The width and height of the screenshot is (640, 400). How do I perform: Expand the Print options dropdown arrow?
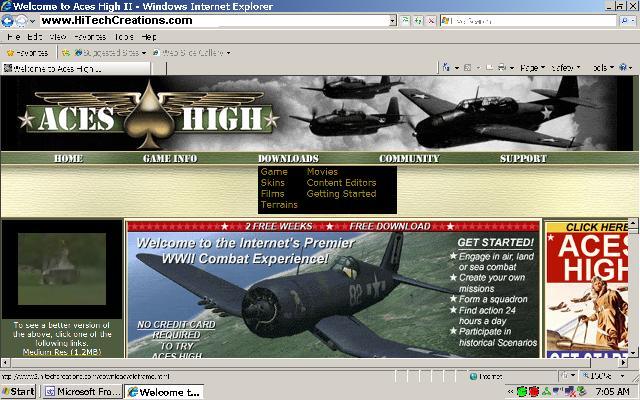511,68
